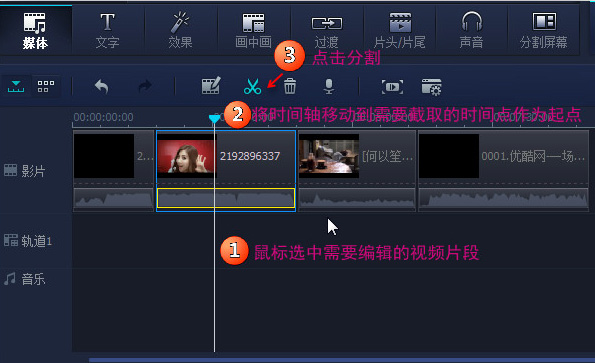This screenshot has width=595, height=363.
Task: Select the scissors split tool
Action: (x=252, y=86)
